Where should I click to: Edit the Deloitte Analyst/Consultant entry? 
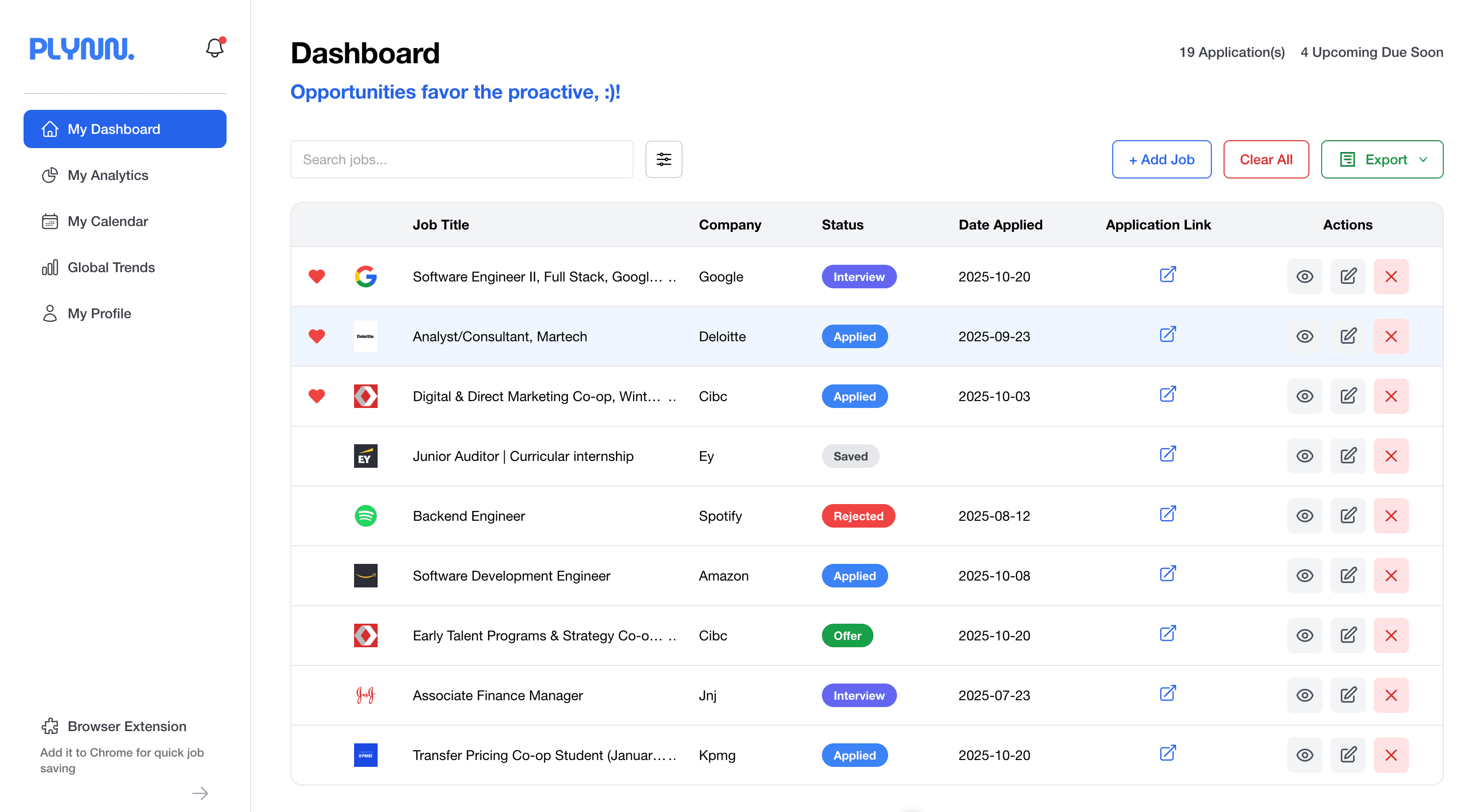coord(1348,336)
